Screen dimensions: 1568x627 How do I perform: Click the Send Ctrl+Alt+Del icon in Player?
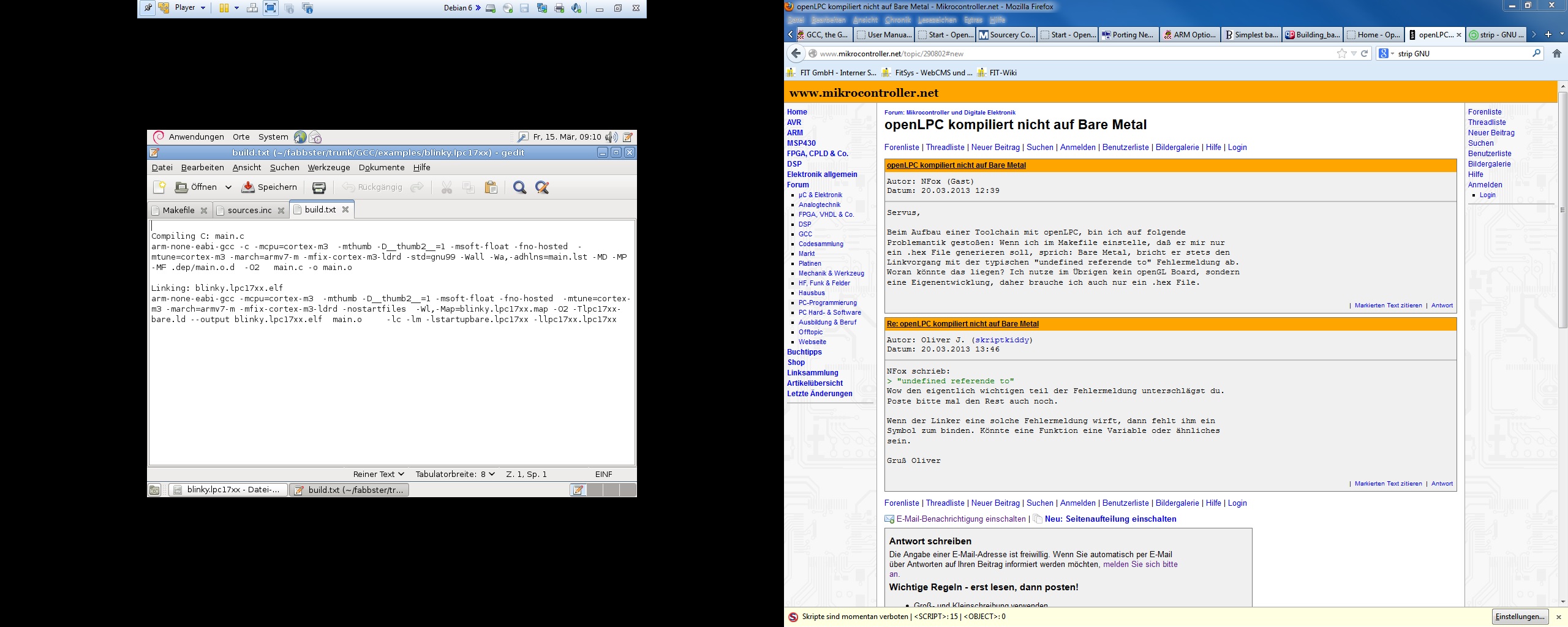coord(252,8)
